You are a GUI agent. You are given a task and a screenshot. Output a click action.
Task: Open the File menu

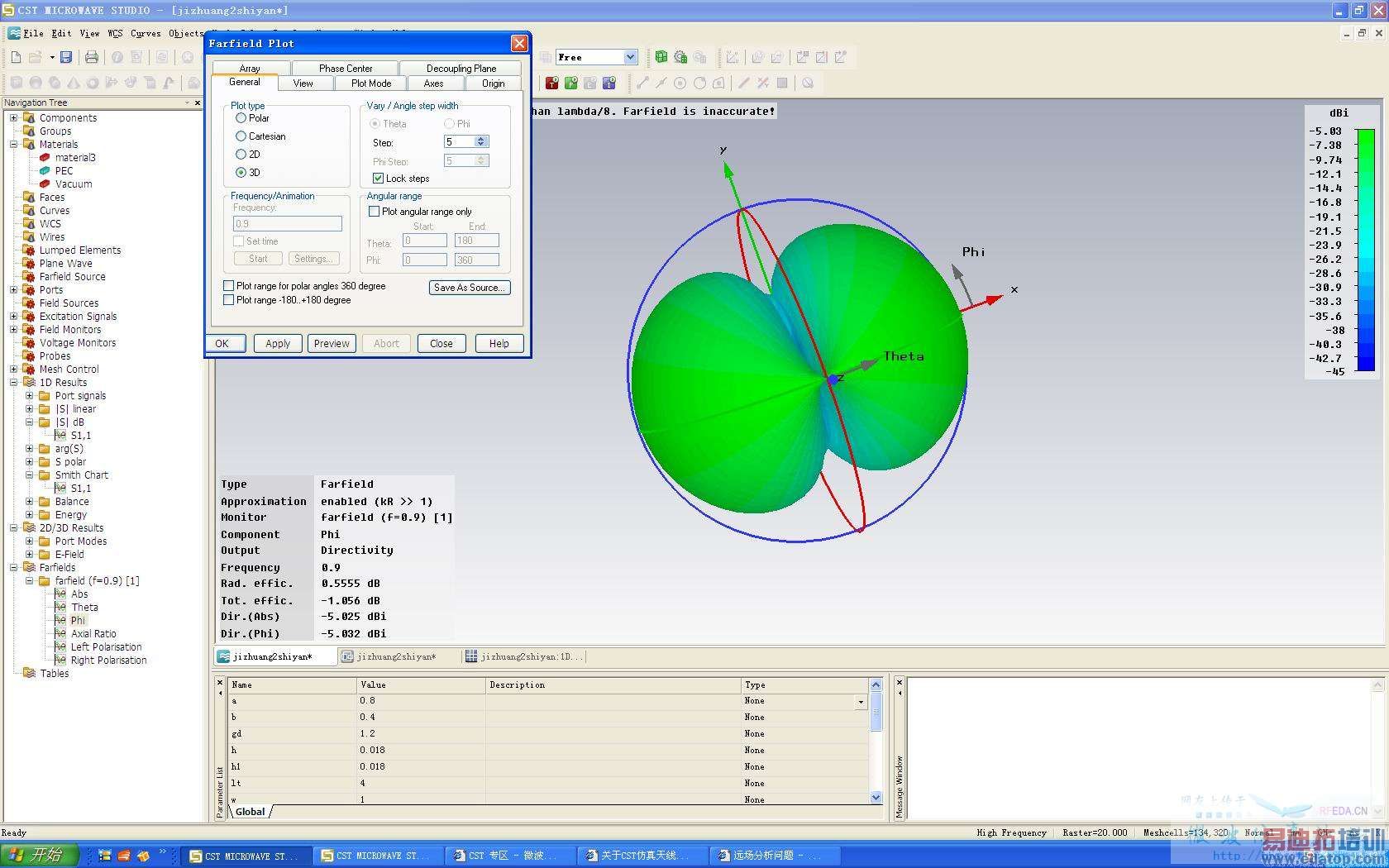point(34,33)
